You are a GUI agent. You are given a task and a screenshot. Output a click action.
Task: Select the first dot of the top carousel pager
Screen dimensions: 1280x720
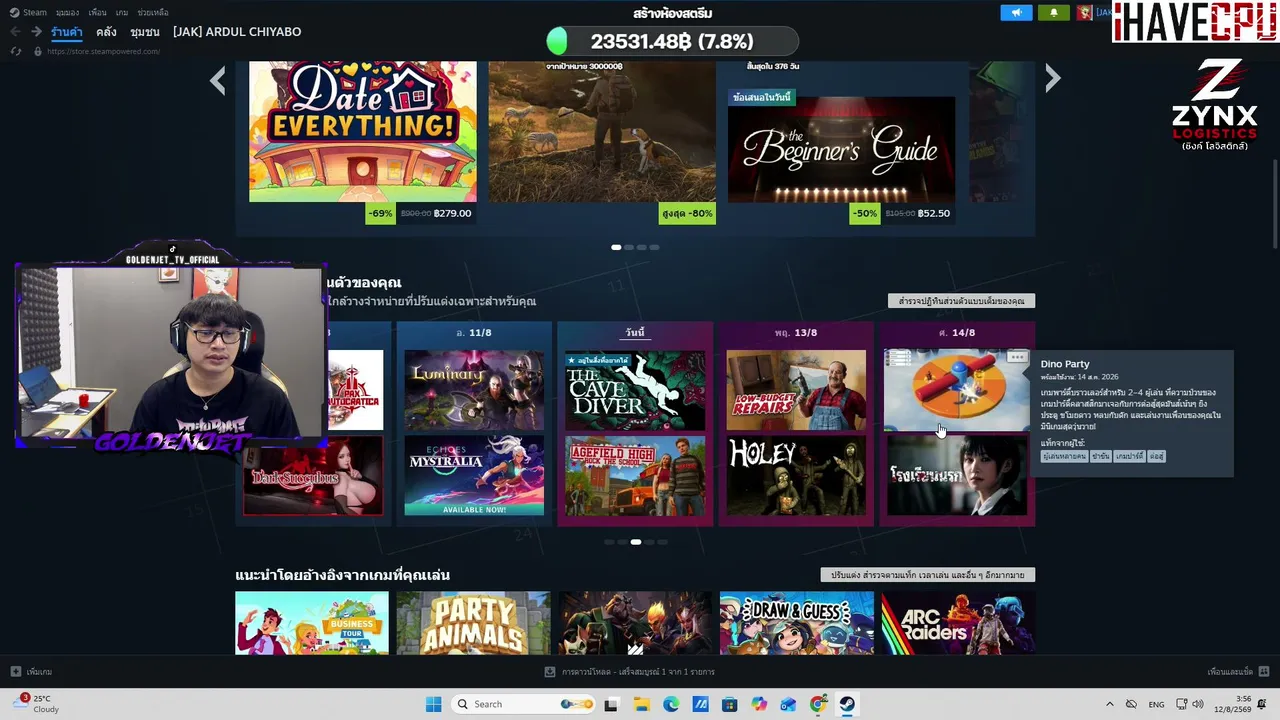click(616, 247)
